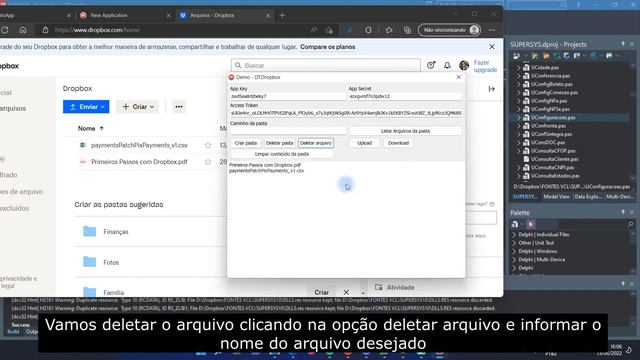The height and width of the screenshot is (360, 640).
Task: Open browser favorites star icon
Action: point(389,30)
